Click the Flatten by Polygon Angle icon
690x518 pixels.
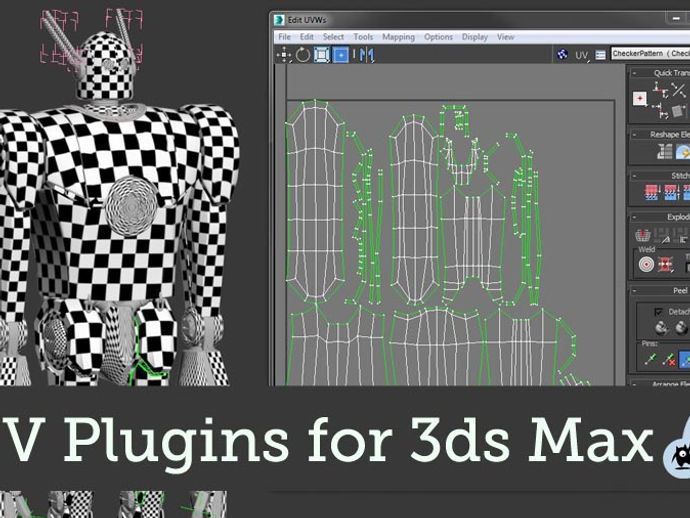pos(661,235)
